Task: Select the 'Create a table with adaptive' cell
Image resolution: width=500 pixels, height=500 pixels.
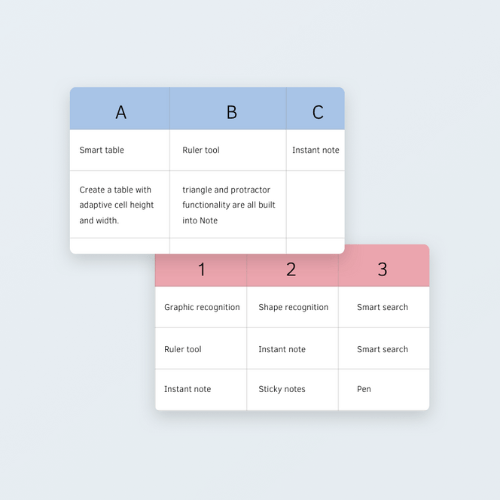Action: (120, 204)
